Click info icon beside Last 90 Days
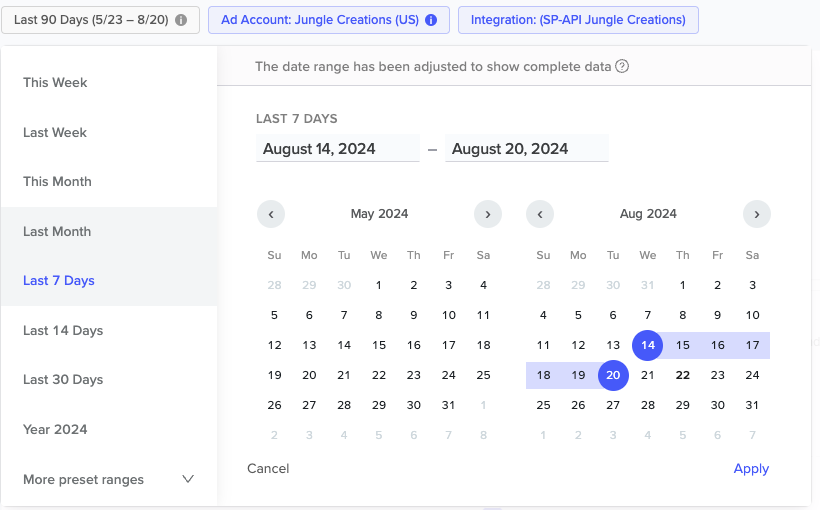 pos(181,20)
